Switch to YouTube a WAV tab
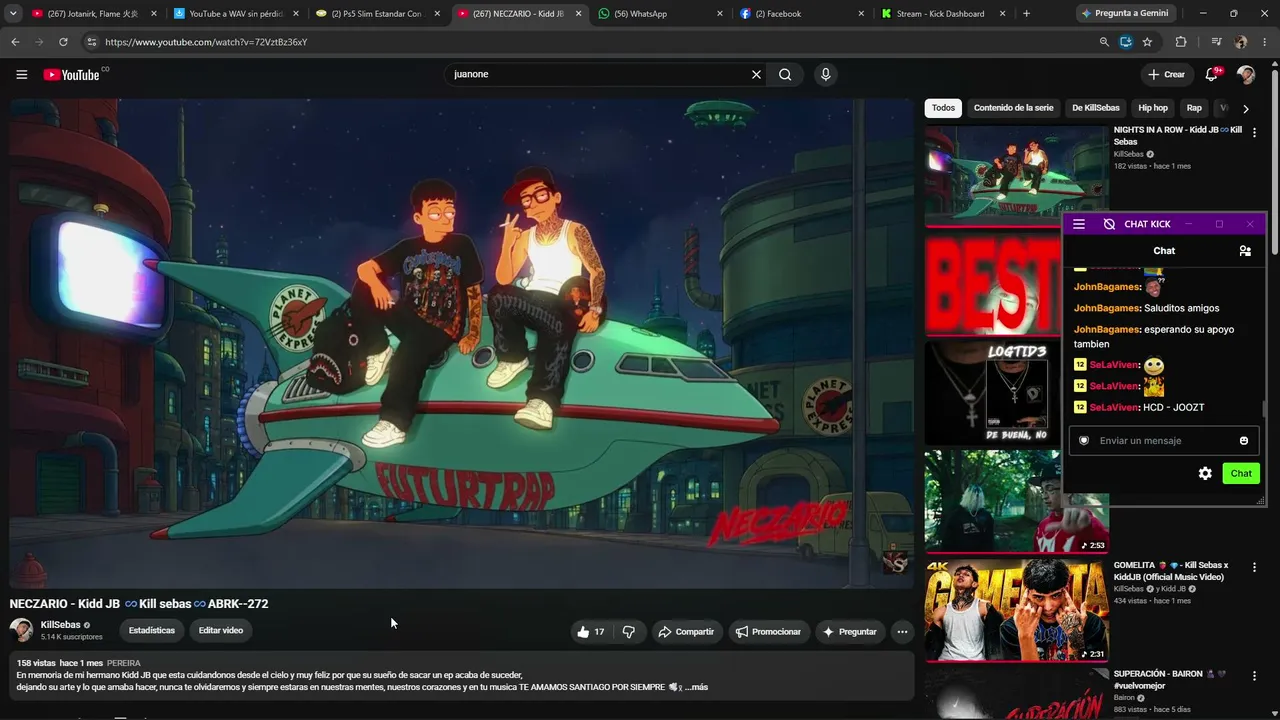 click(x=236, y=14)
